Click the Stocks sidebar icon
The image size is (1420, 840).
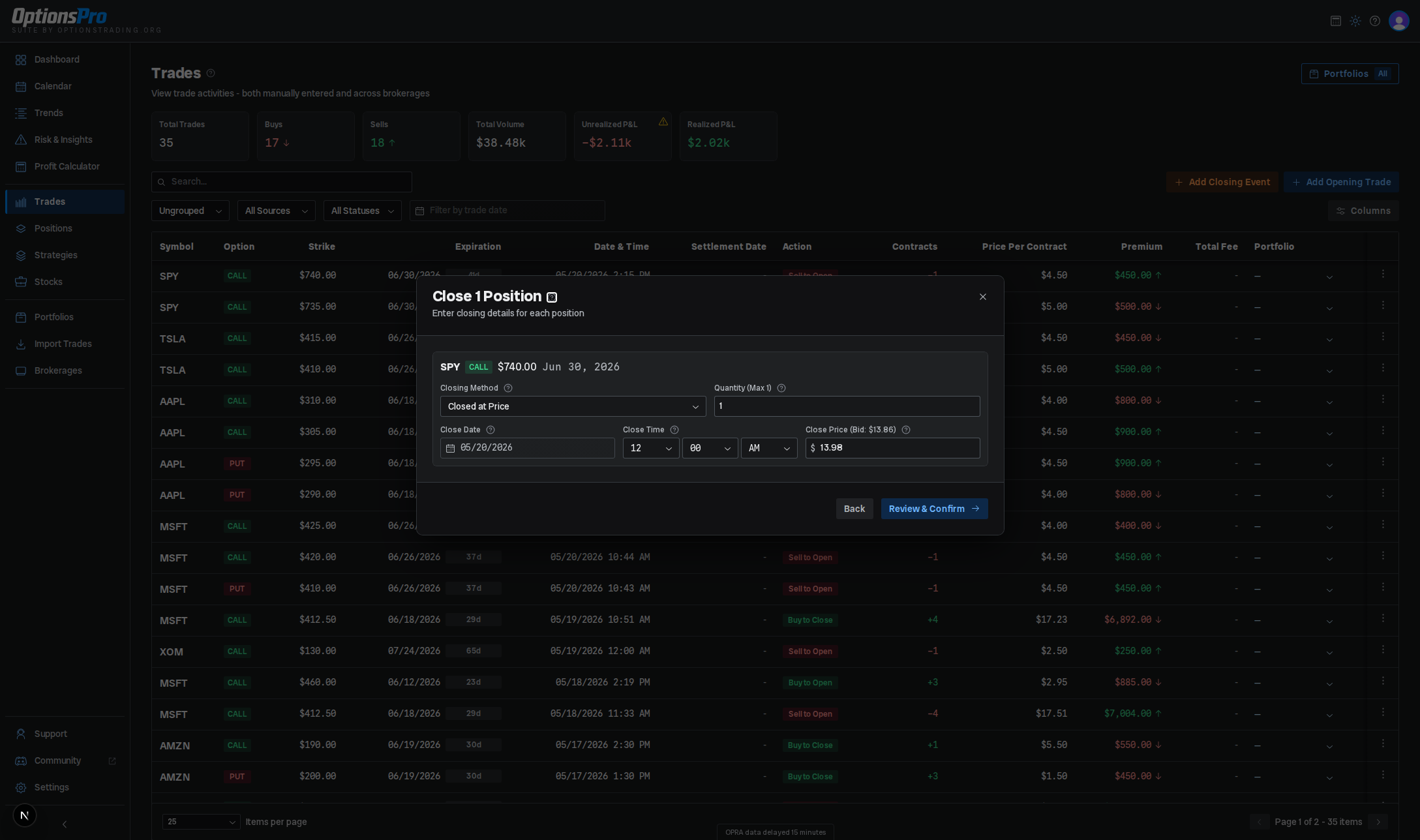pyautogui.click(x=21, y=282)
